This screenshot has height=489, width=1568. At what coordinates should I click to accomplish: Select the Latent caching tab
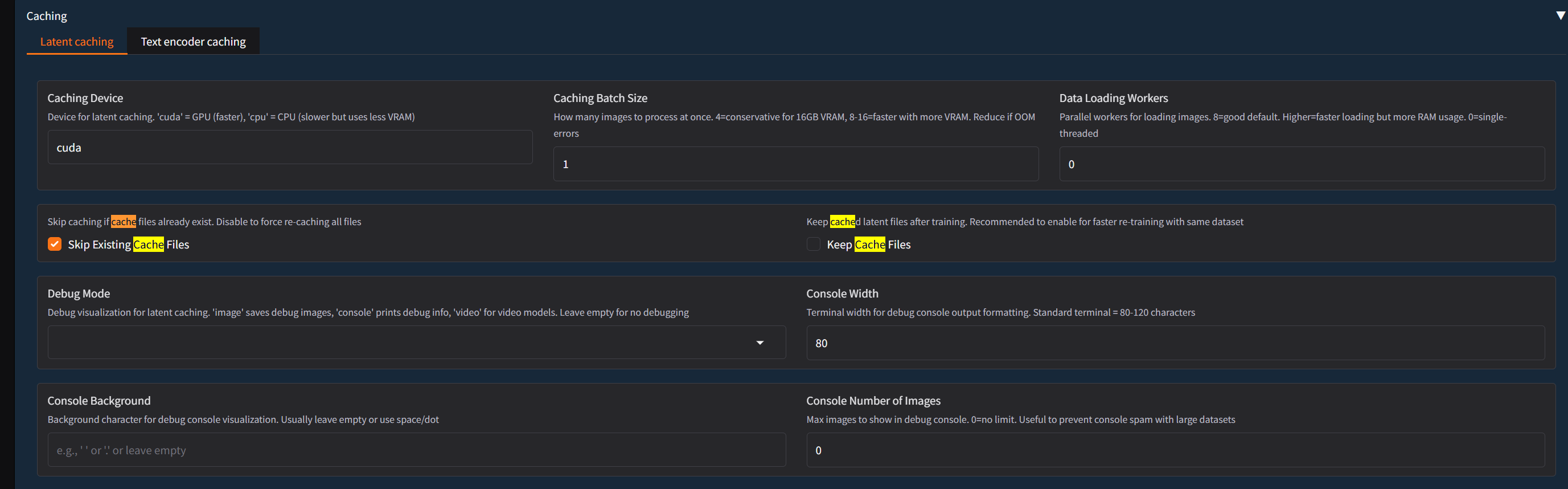[x=77, y=42]
